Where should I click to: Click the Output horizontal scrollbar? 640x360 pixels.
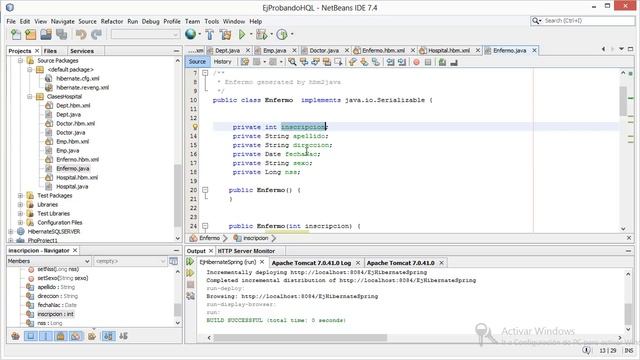point(300,338)
